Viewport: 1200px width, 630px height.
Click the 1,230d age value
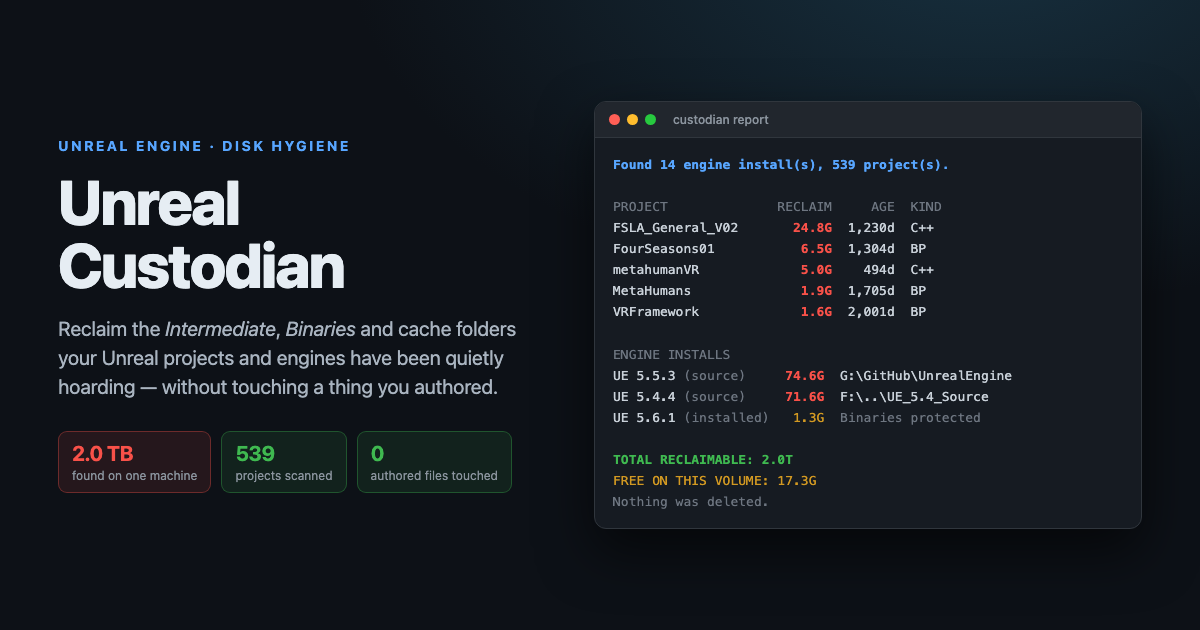pos(871,228)
